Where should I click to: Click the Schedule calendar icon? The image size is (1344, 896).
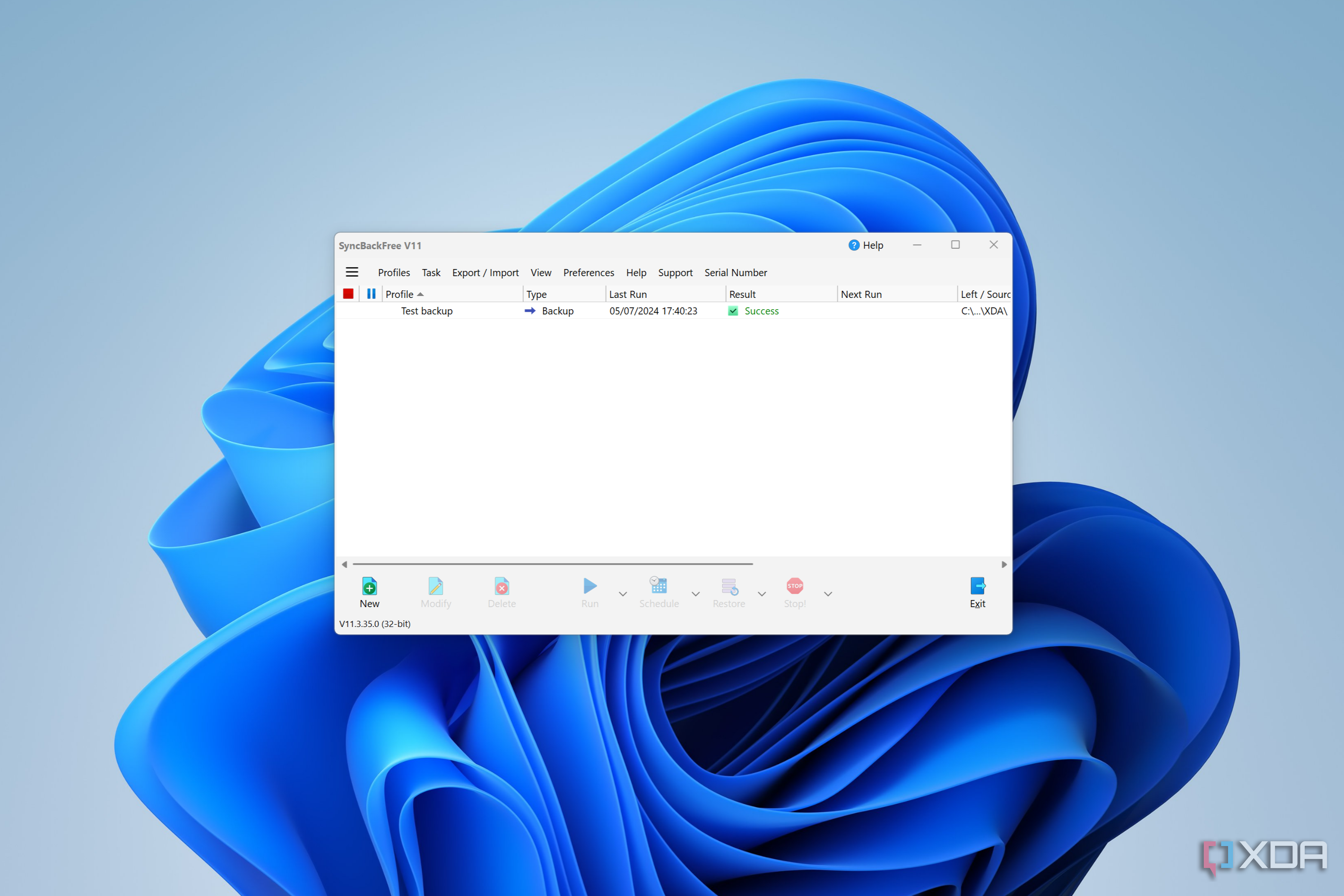tap(659, 585)
